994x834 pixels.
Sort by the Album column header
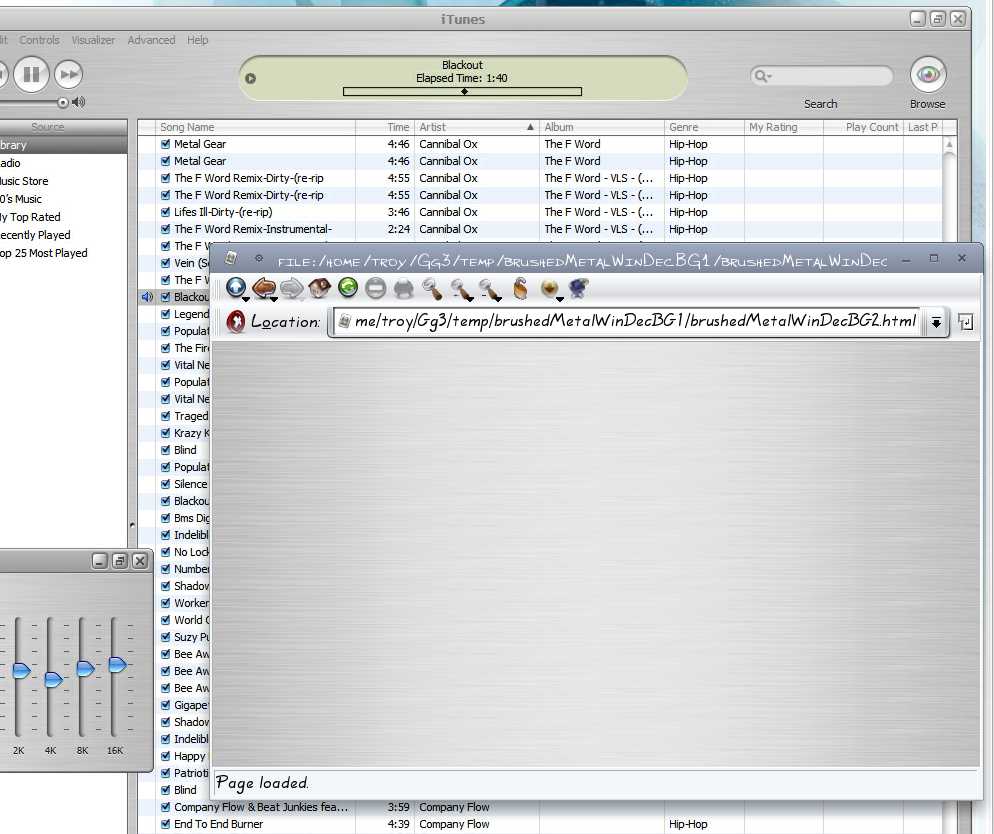(x=602, y=127)
